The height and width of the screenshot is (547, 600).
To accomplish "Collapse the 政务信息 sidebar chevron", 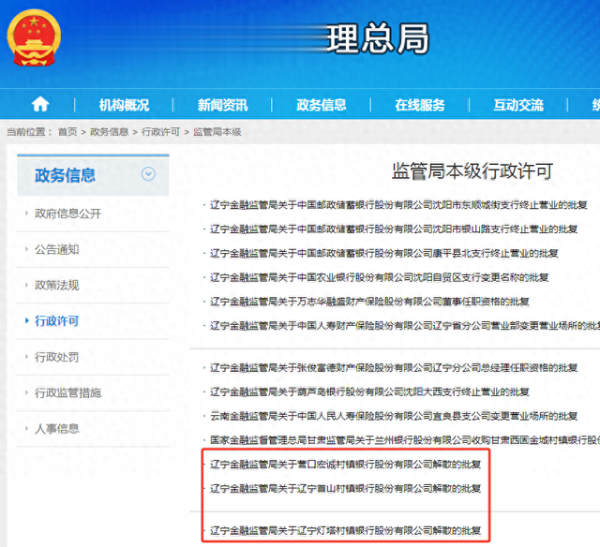I will (x=148, y=174).
